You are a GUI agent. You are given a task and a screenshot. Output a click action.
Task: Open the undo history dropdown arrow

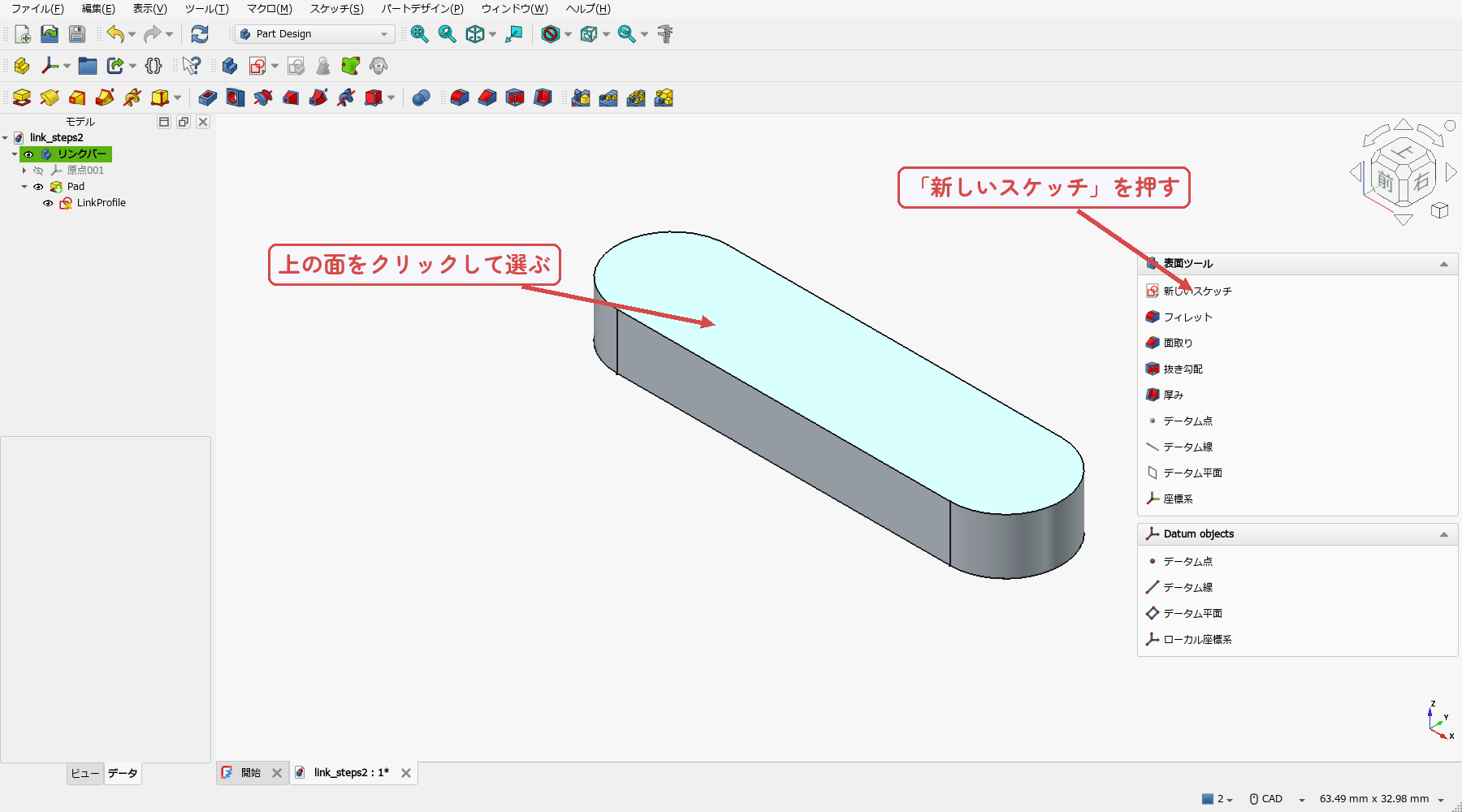132,34
